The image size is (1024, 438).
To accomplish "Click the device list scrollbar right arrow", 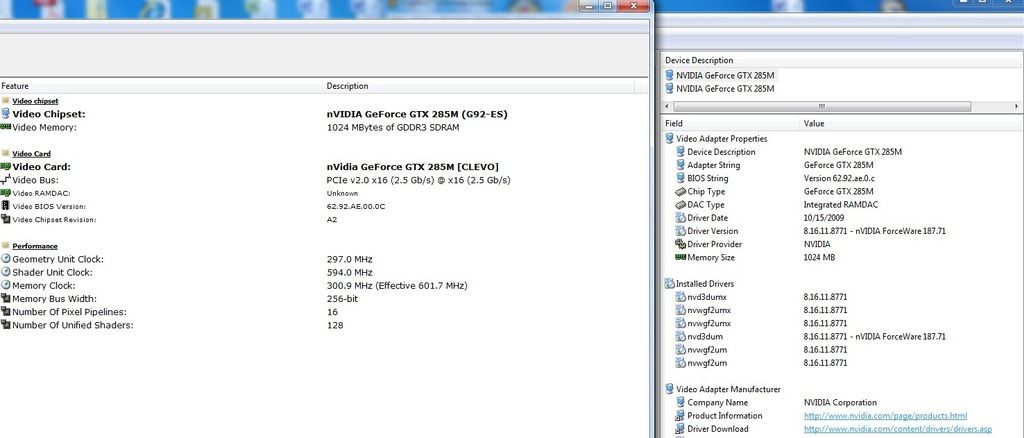I will [x=1017, y=106].
